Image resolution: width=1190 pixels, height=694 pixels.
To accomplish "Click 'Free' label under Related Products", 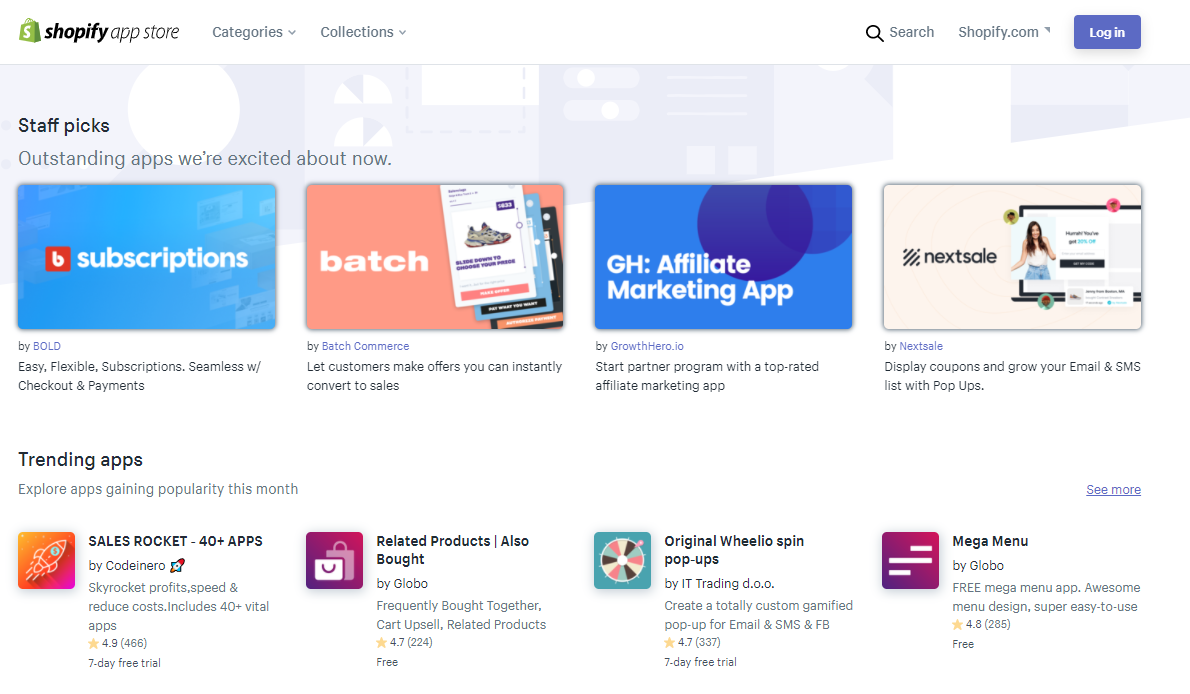I will click(387, 662).
